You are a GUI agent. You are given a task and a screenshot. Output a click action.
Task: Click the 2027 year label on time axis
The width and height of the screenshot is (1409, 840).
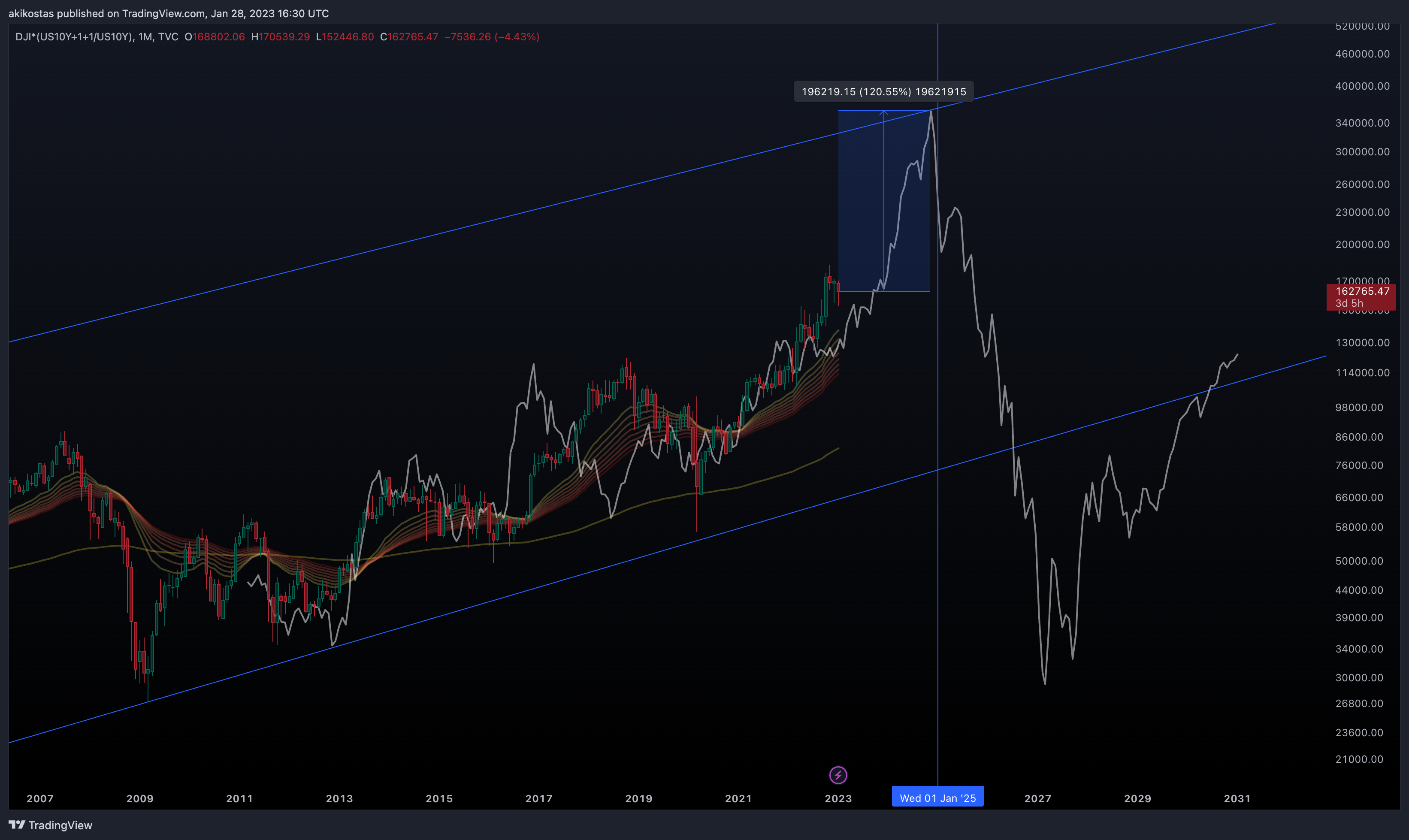[1037, 799]
